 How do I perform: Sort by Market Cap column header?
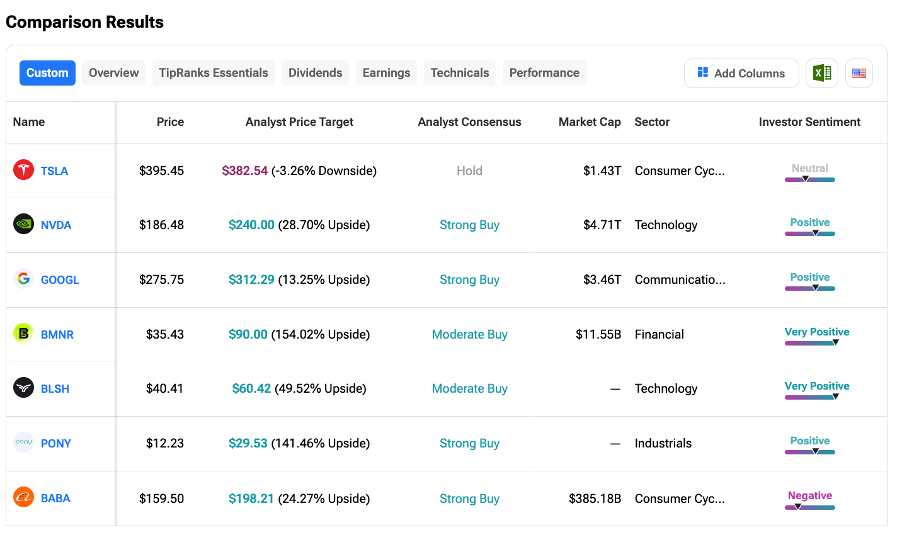pyautogui.click(x=589, y=122)
